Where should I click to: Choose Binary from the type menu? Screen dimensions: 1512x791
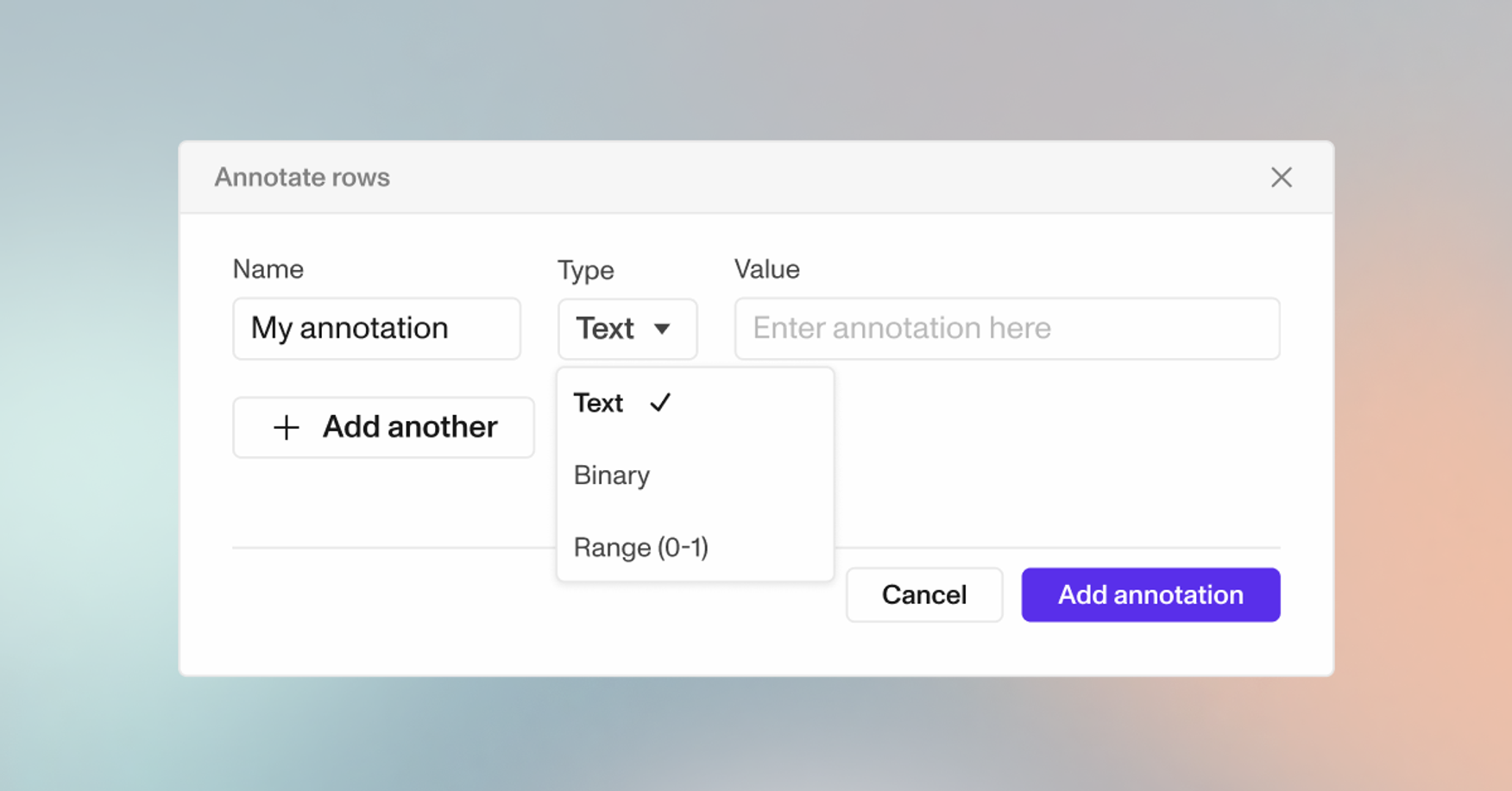tap(695, 475)
